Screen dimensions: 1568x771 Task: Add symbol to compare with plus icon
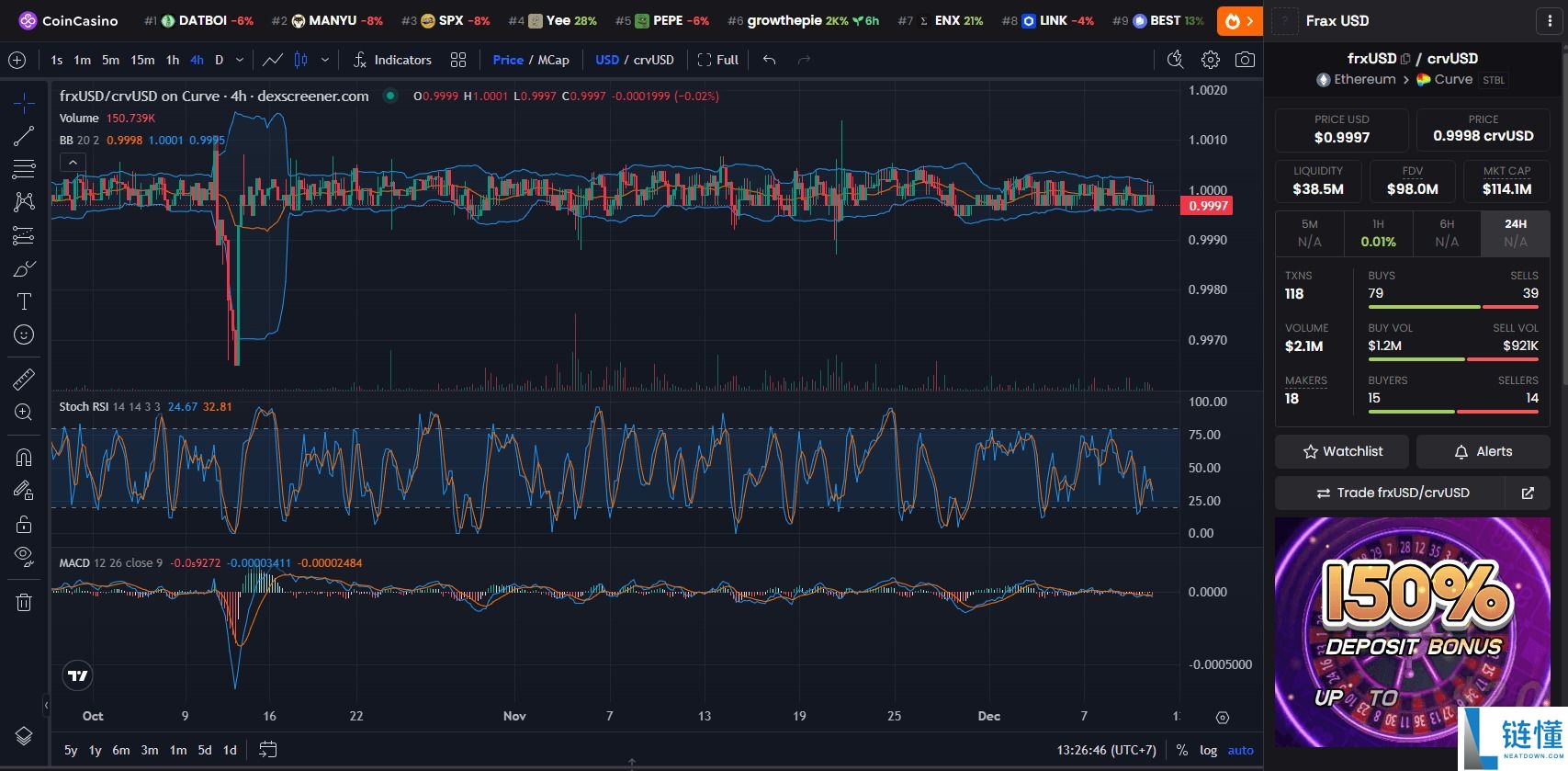pos(17,60)
